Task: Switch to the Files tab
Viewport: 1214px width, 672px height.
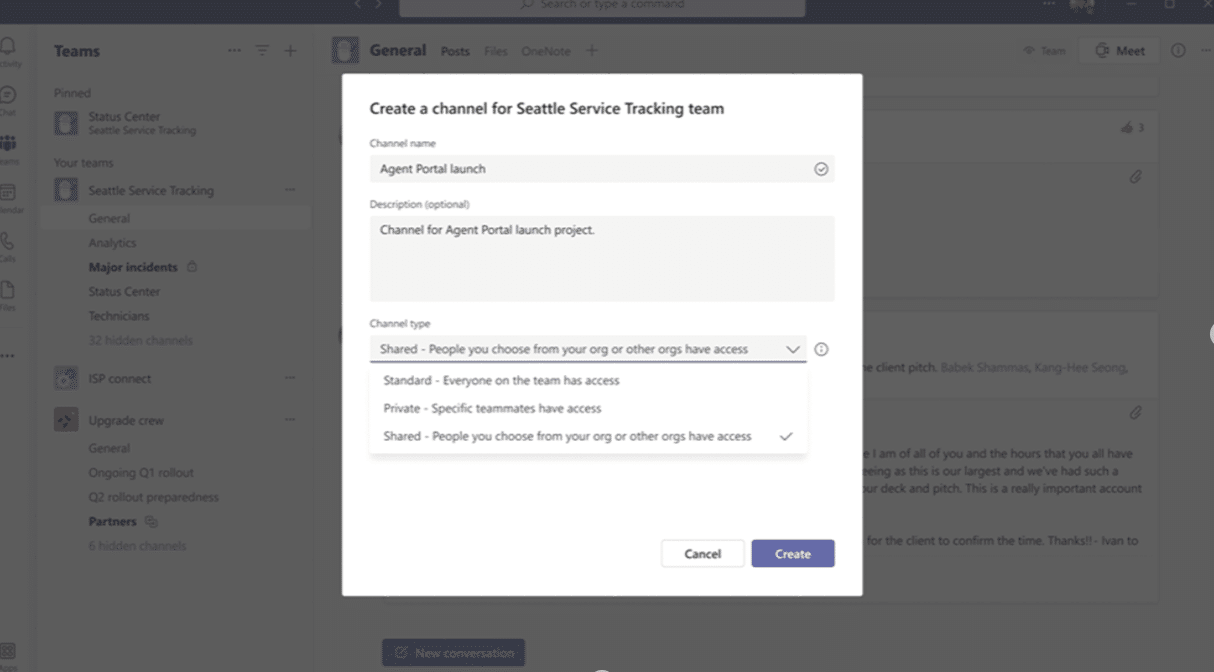Action: pyautogui.click(x=496, y=51)
